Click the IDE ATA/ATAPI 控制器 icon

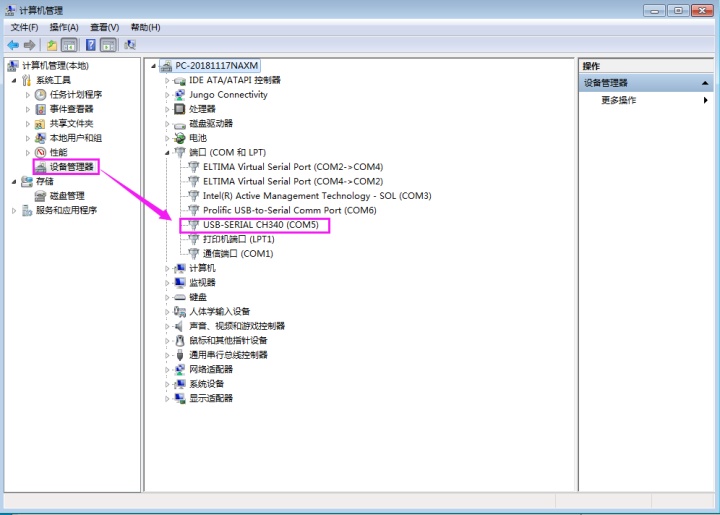pyautogui.click(x=180, y=81)
